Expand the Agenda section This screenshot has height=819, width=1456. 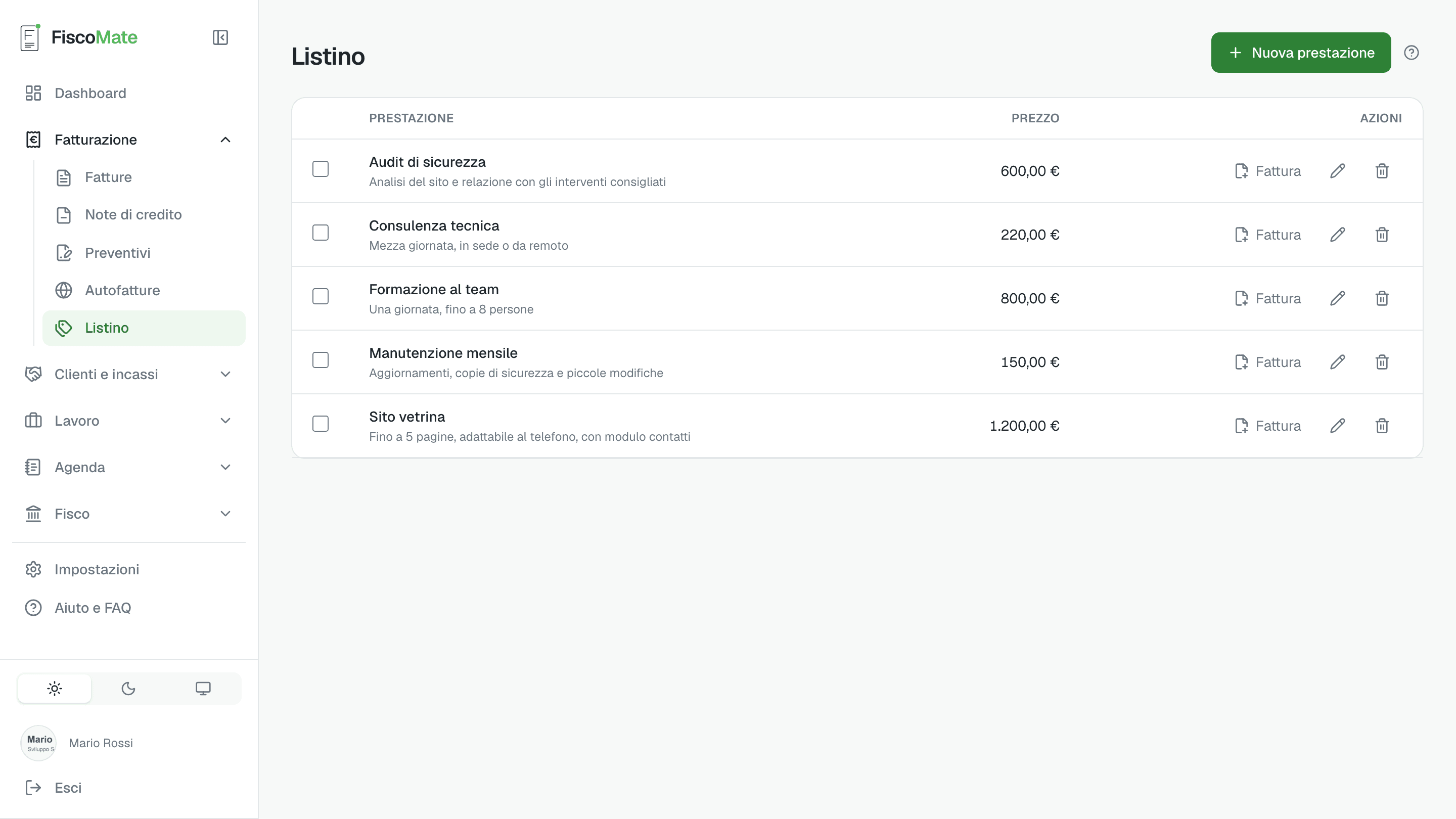pos(129,468)
